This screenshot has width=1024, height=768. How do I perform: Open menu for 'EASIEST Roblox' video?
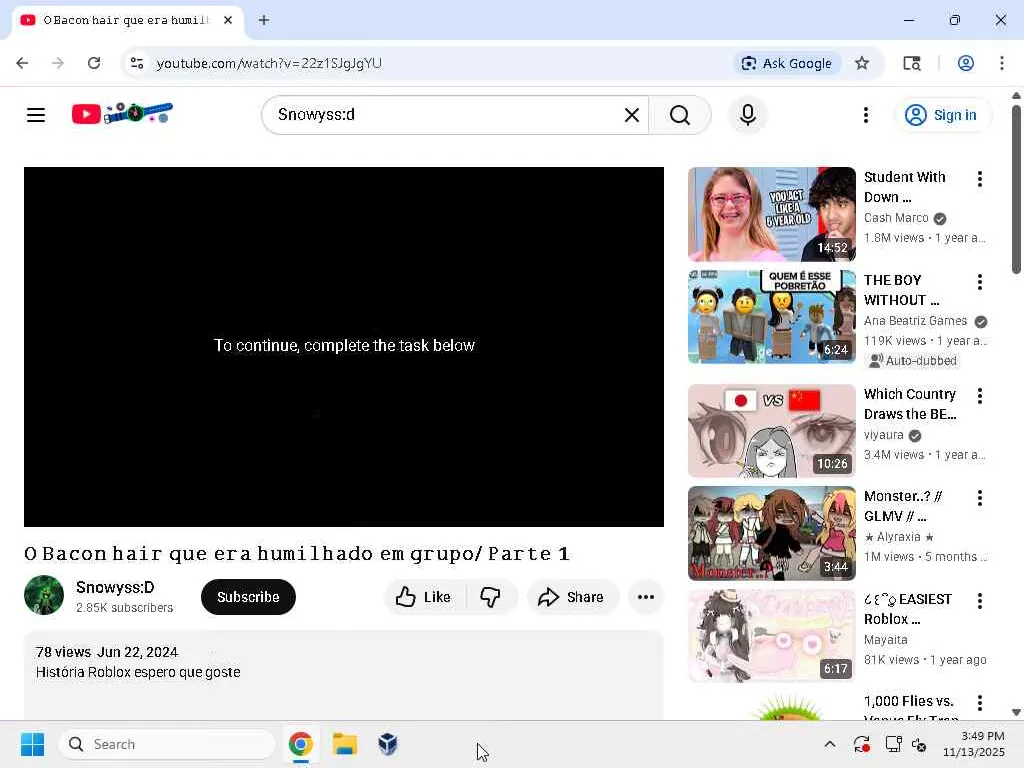[980, 601]
